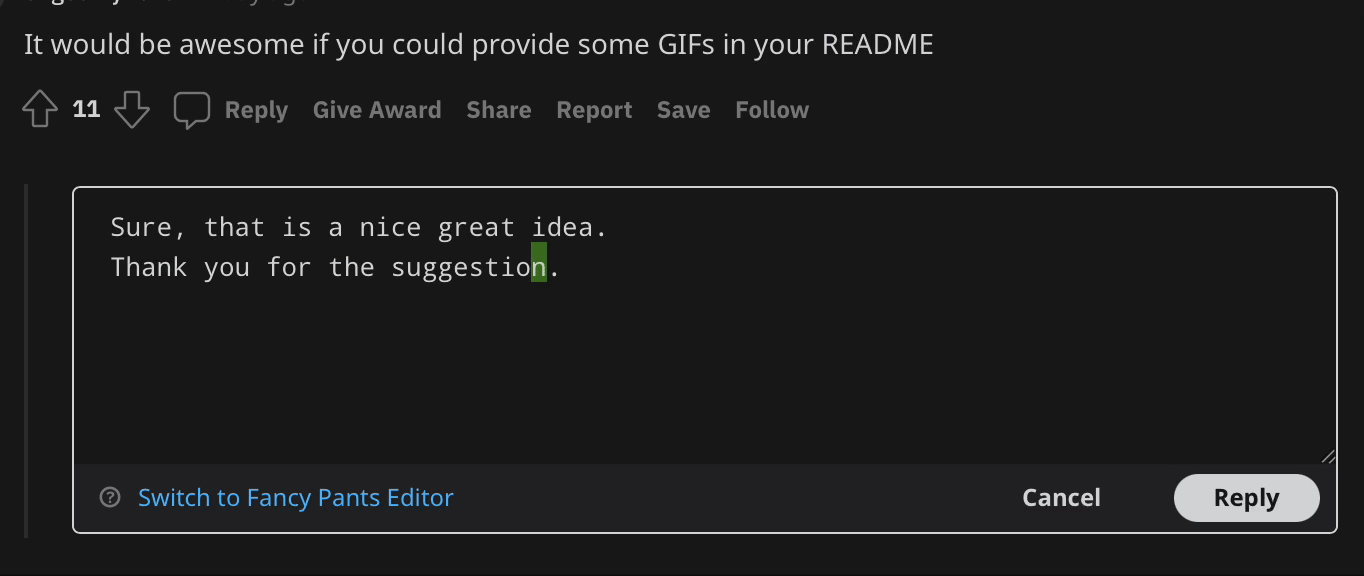Image resolution: width=1364 pixels, height=576 pixels.
Task: Share this comment
Action: pyautogui.click(x=498, y=110)
